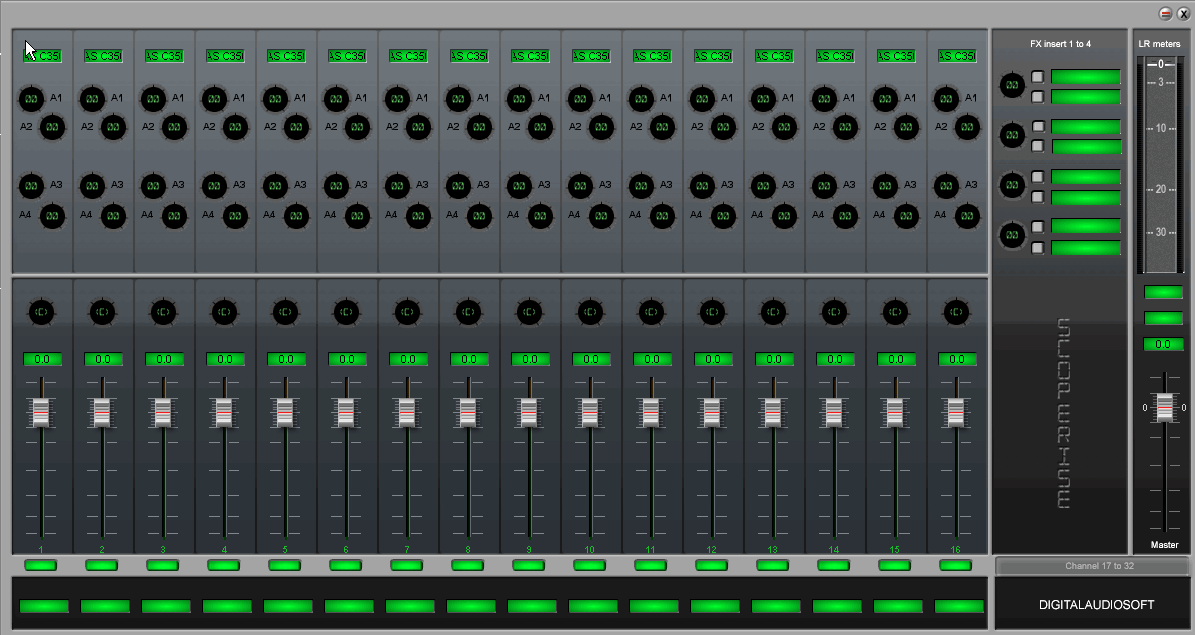Click the A4 send knob on channel 16
The height and width of the screenshot is (635, 1195).
(x=968, y=215)
